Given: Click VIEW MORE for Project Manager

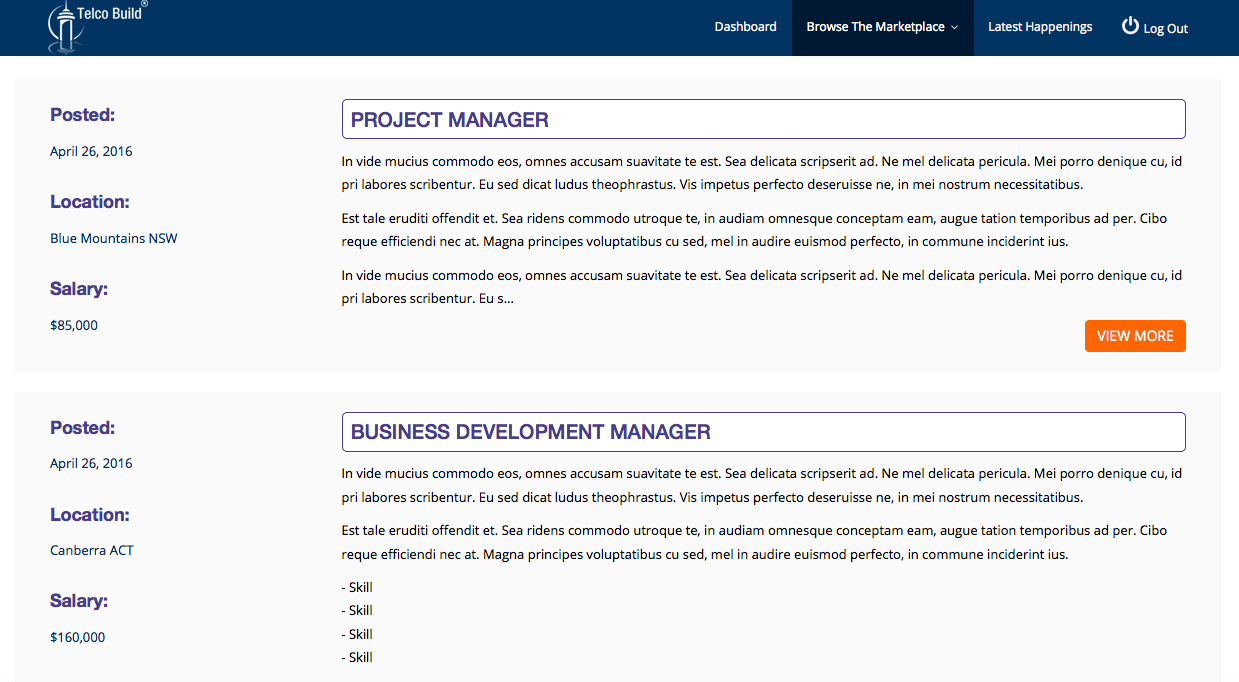Looking at the screenshot, I should [1135, 336].
